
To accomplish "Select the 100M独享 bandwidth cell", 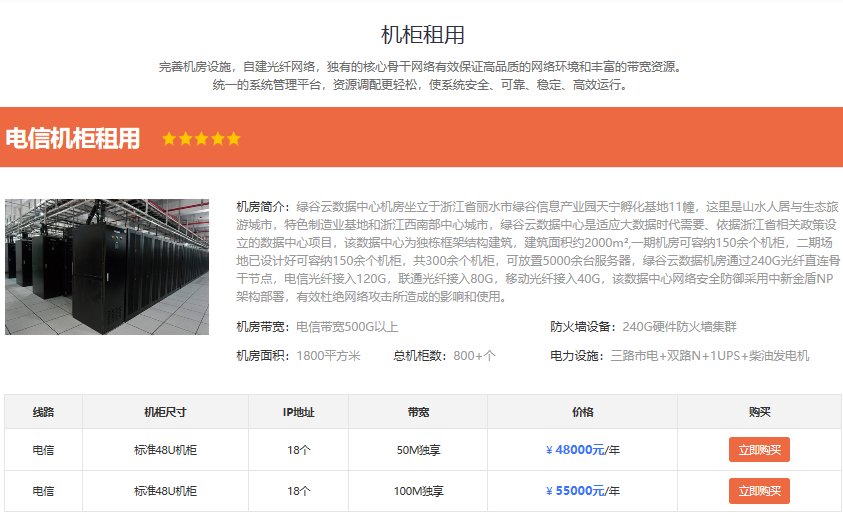I will (418, 491).
